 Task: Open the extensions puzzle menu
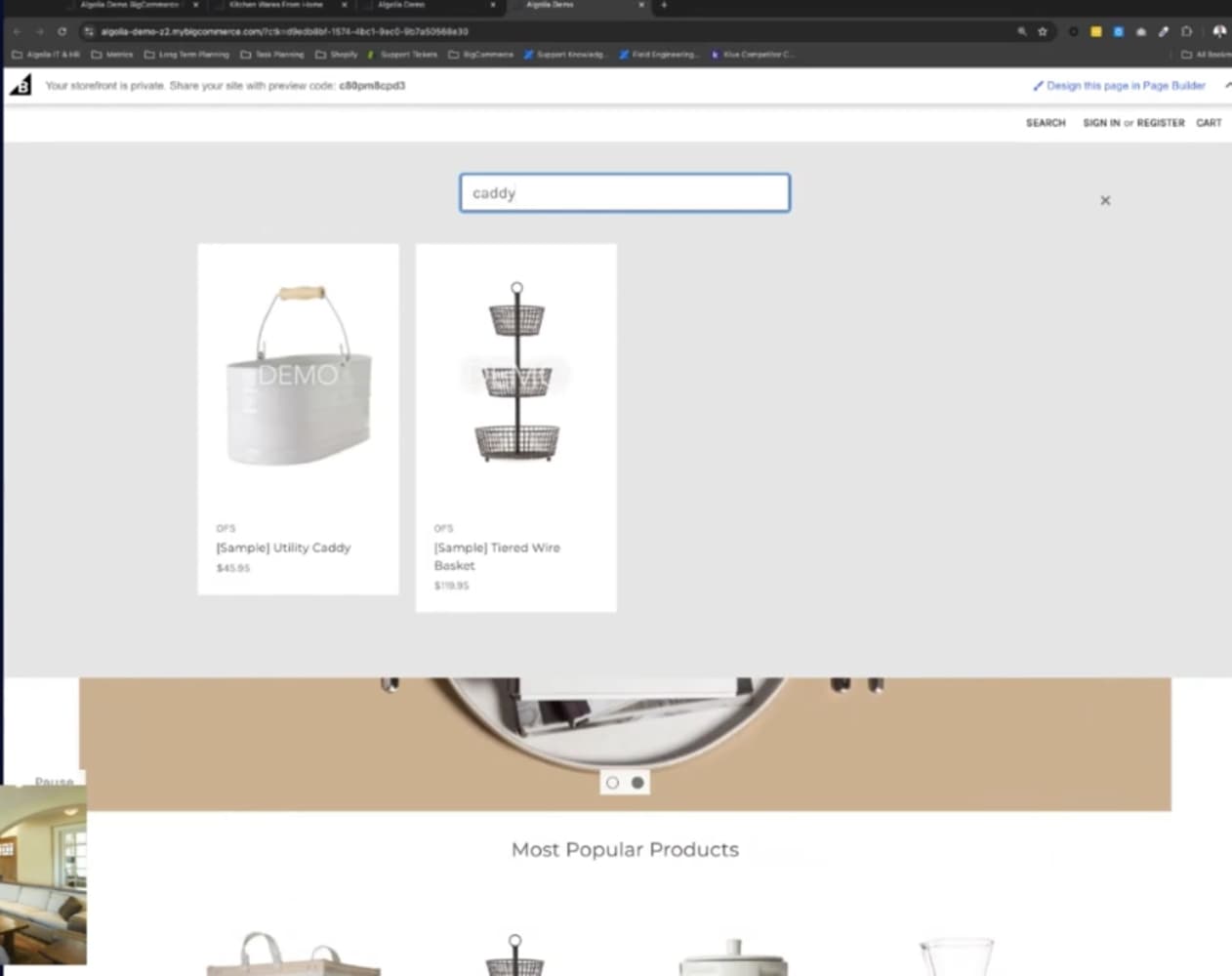pos(1186,31)
